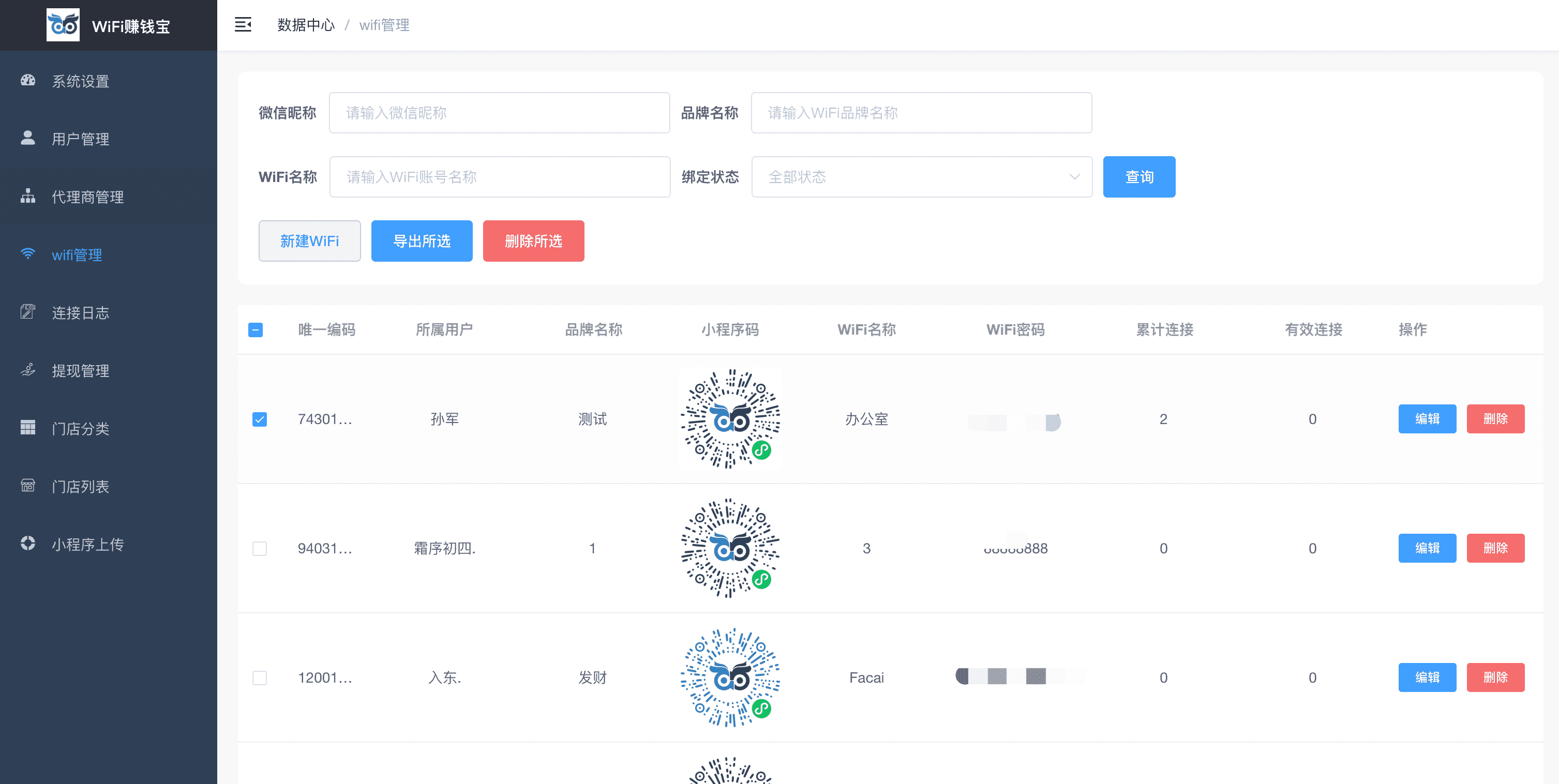This screenshot has height=784, width=1559.
Task: Click the 12001… code cell
Action: tap(325, 677)
